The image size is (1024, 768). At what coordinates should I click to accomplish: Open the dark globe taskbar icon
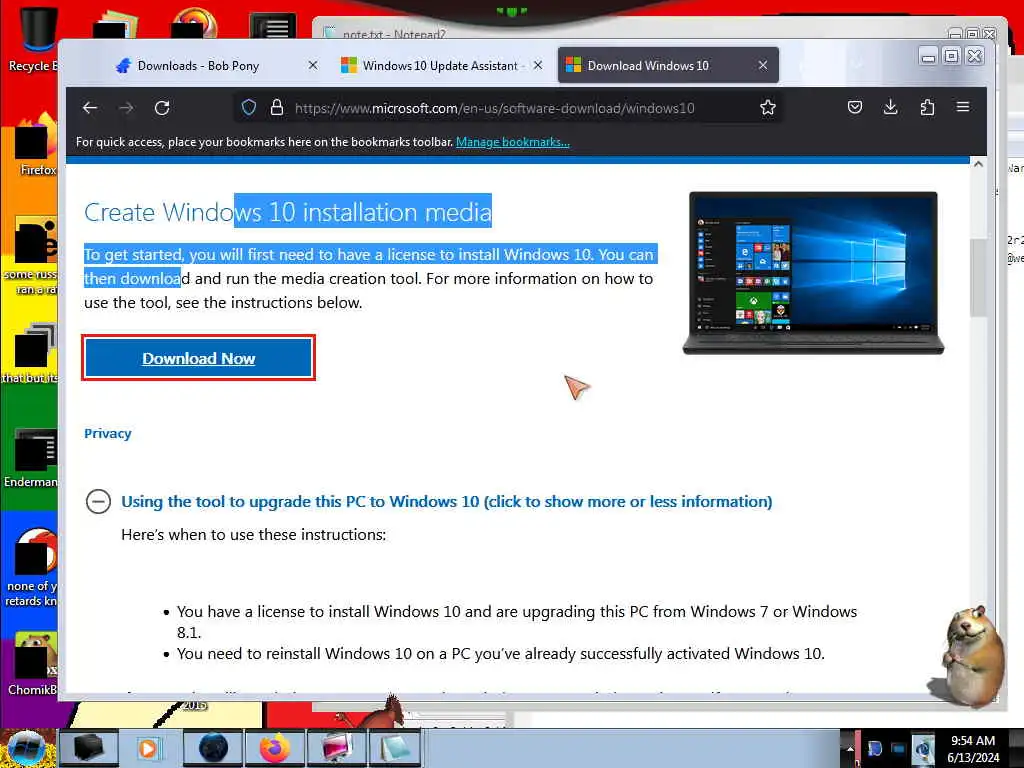pos(212,748)
